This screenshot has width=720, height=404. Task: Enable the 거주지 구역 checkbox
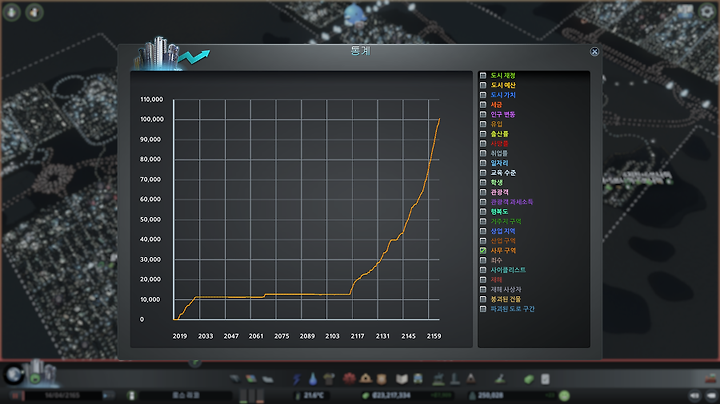click(483, 221)
